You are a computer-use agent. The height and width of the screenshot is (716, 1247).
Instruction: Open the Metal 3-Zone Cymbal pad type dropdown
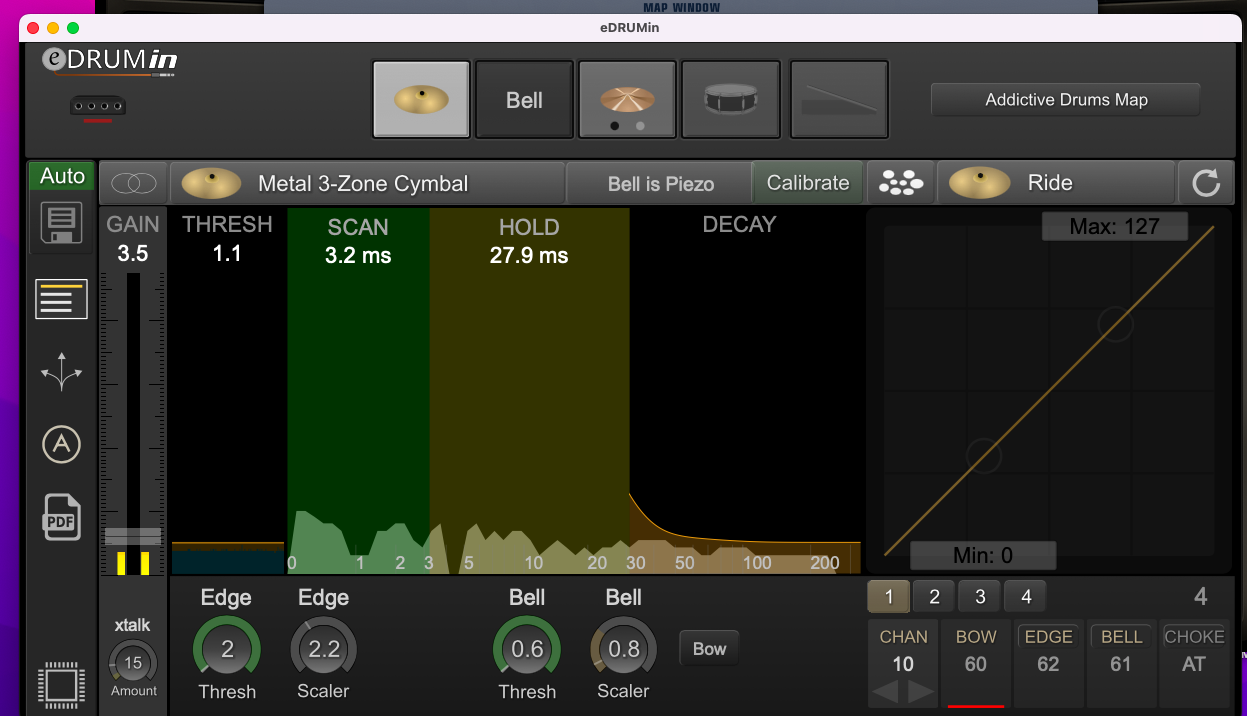(367, 183)
